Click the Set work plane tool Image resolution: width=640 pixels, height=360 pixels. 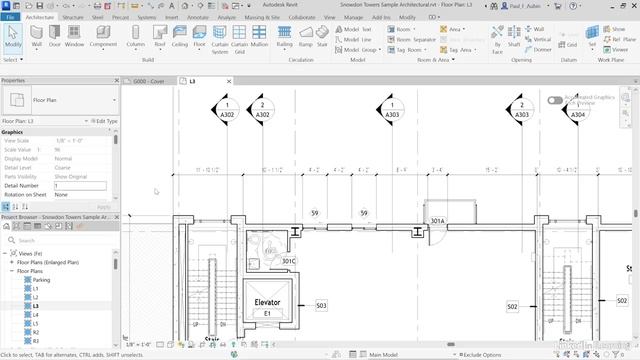pyautogui.click(x=592, y=37)
